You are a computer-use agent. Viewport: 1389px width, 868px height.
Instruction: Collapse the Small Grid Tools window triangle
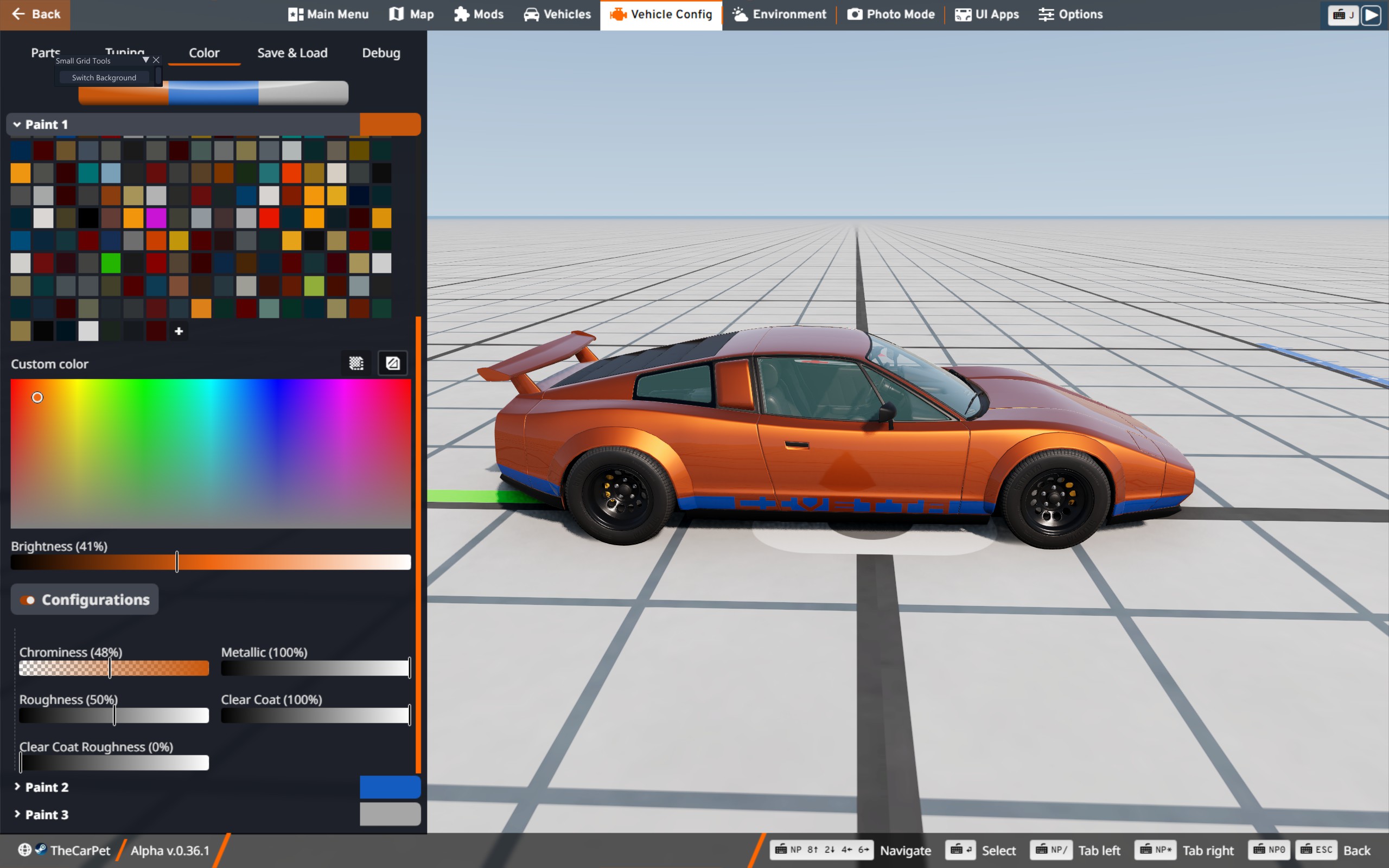coord(146,60)
